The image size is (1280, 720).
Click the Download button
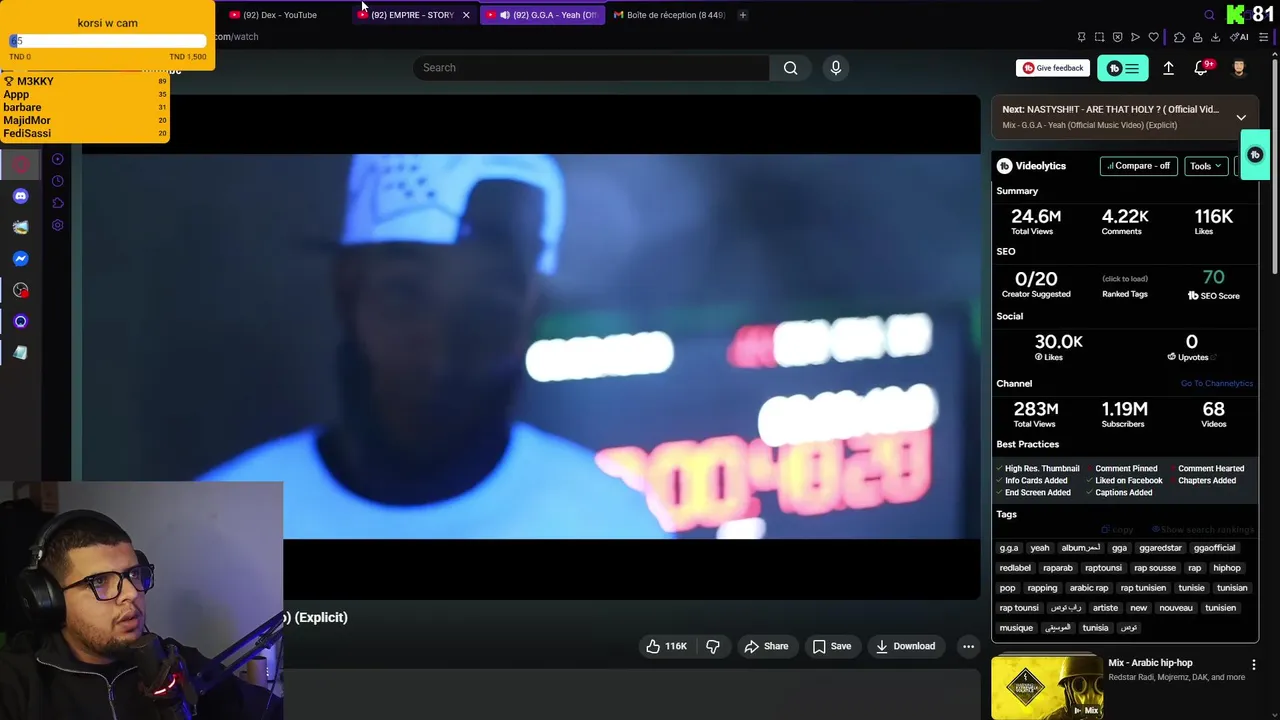905,646
